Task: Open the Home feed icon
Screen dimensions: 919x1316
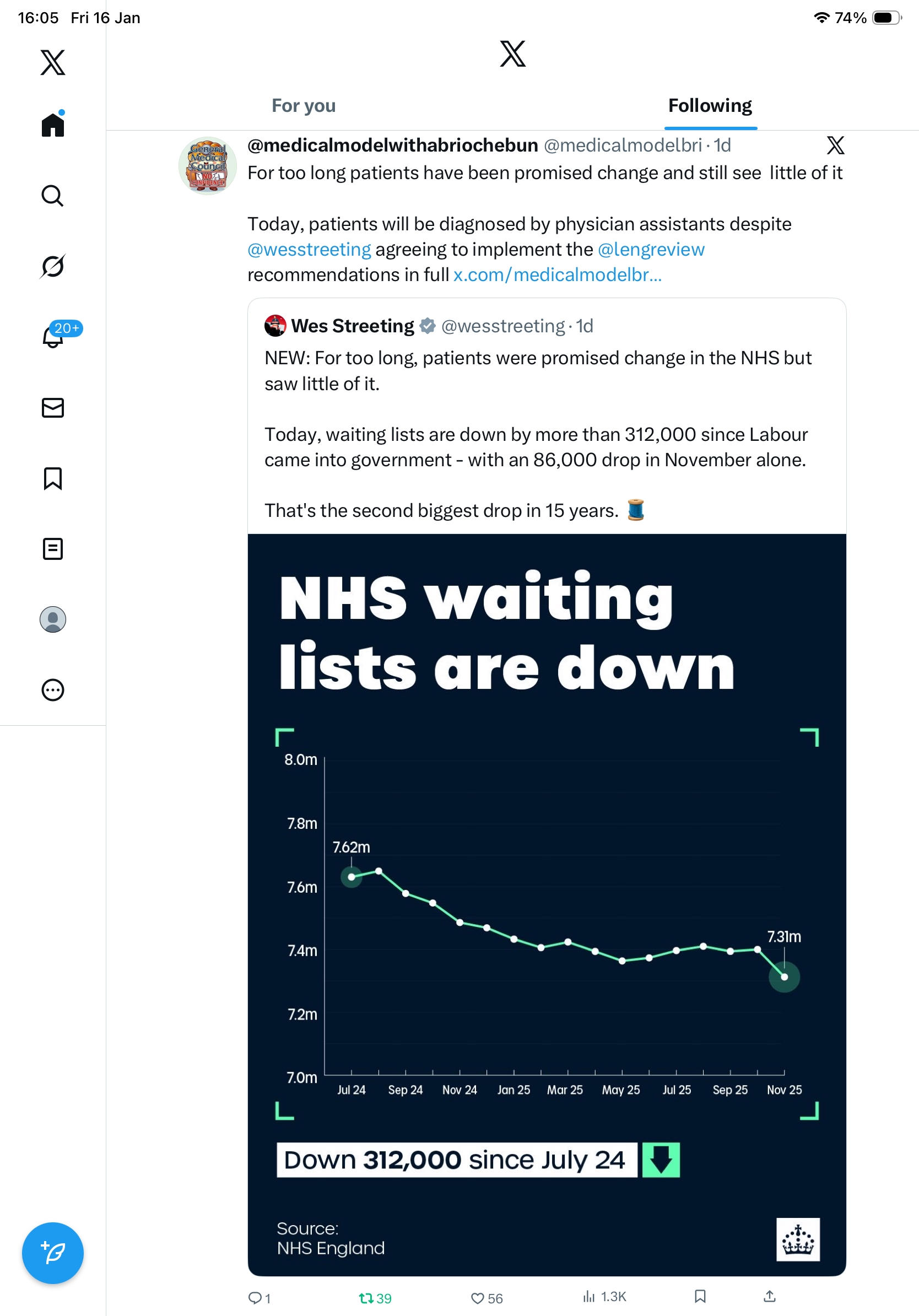Action: (x=53, y=125)
